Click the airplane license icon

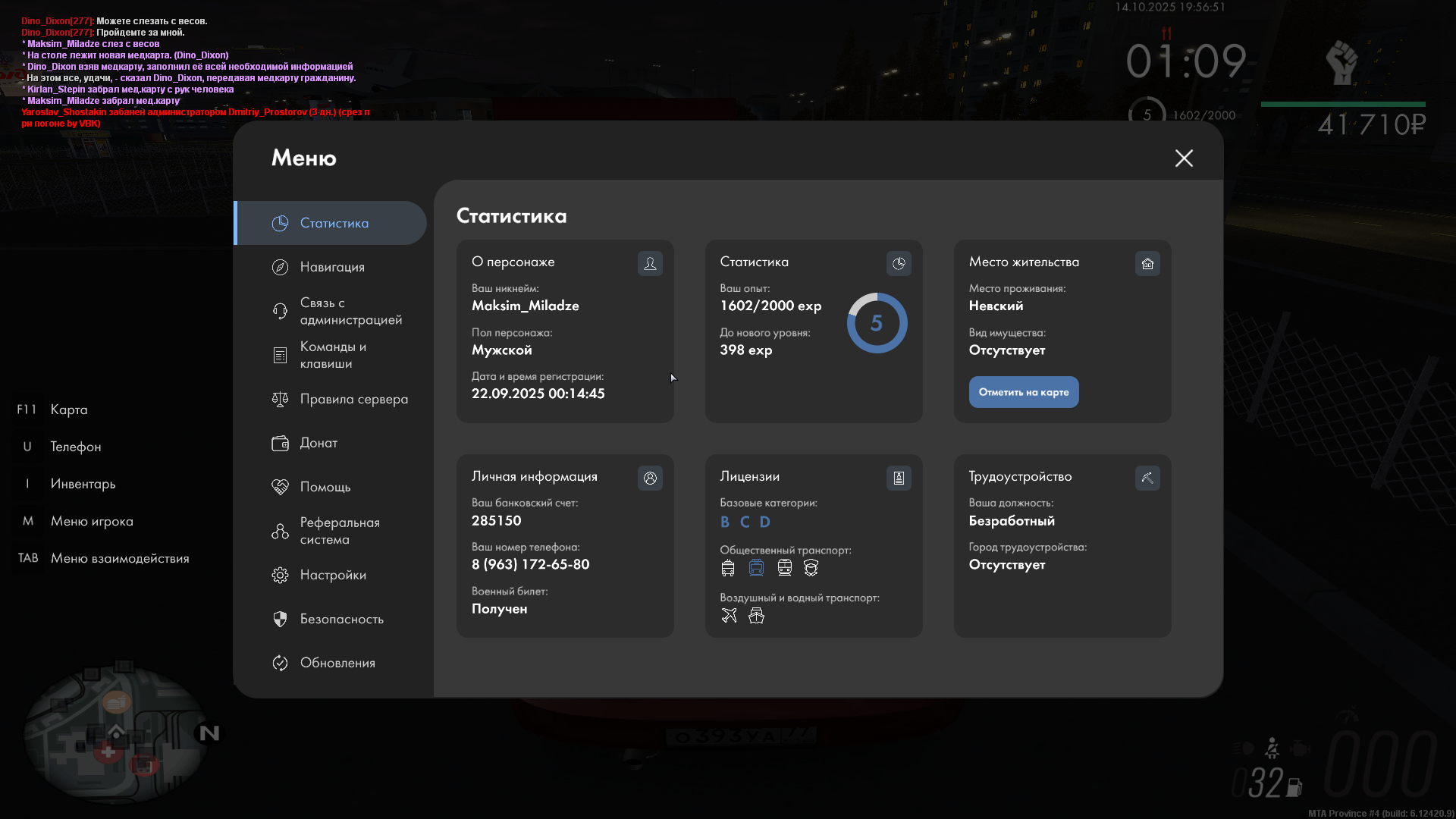[729, 616]
